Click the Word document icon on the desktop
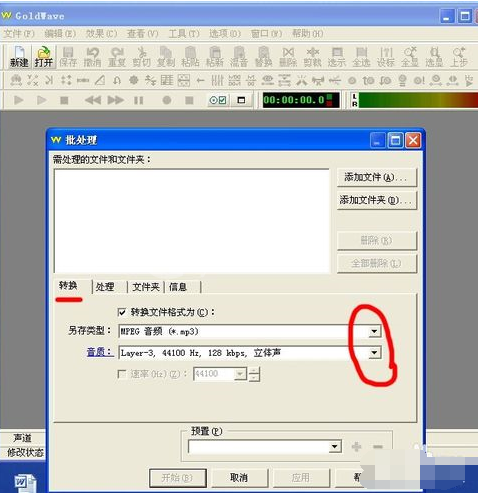This screenshot has height=493, width=478. point(25,483)
